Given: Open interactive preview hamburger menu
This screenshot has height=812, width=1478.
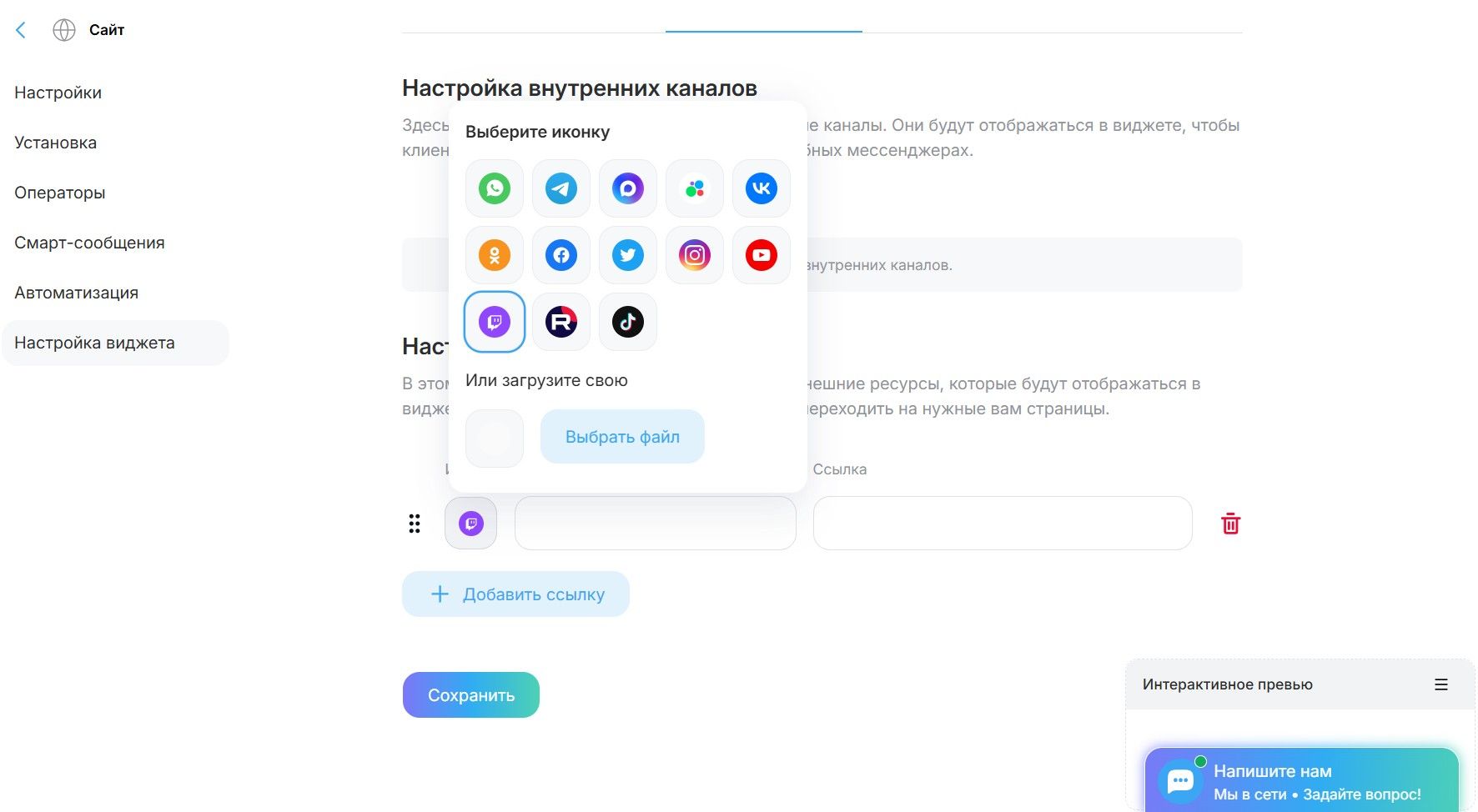Looking at the screenshot, I should click(x=1440, y=684).
